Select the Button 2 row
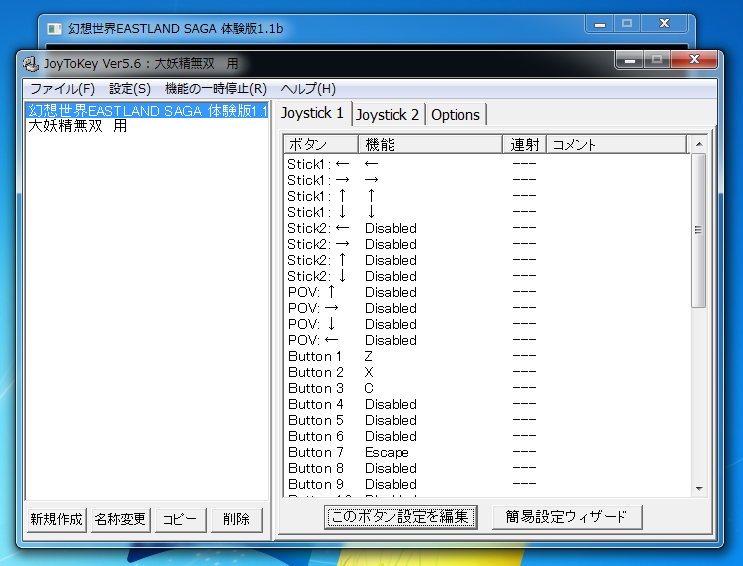 pos(487,373)
